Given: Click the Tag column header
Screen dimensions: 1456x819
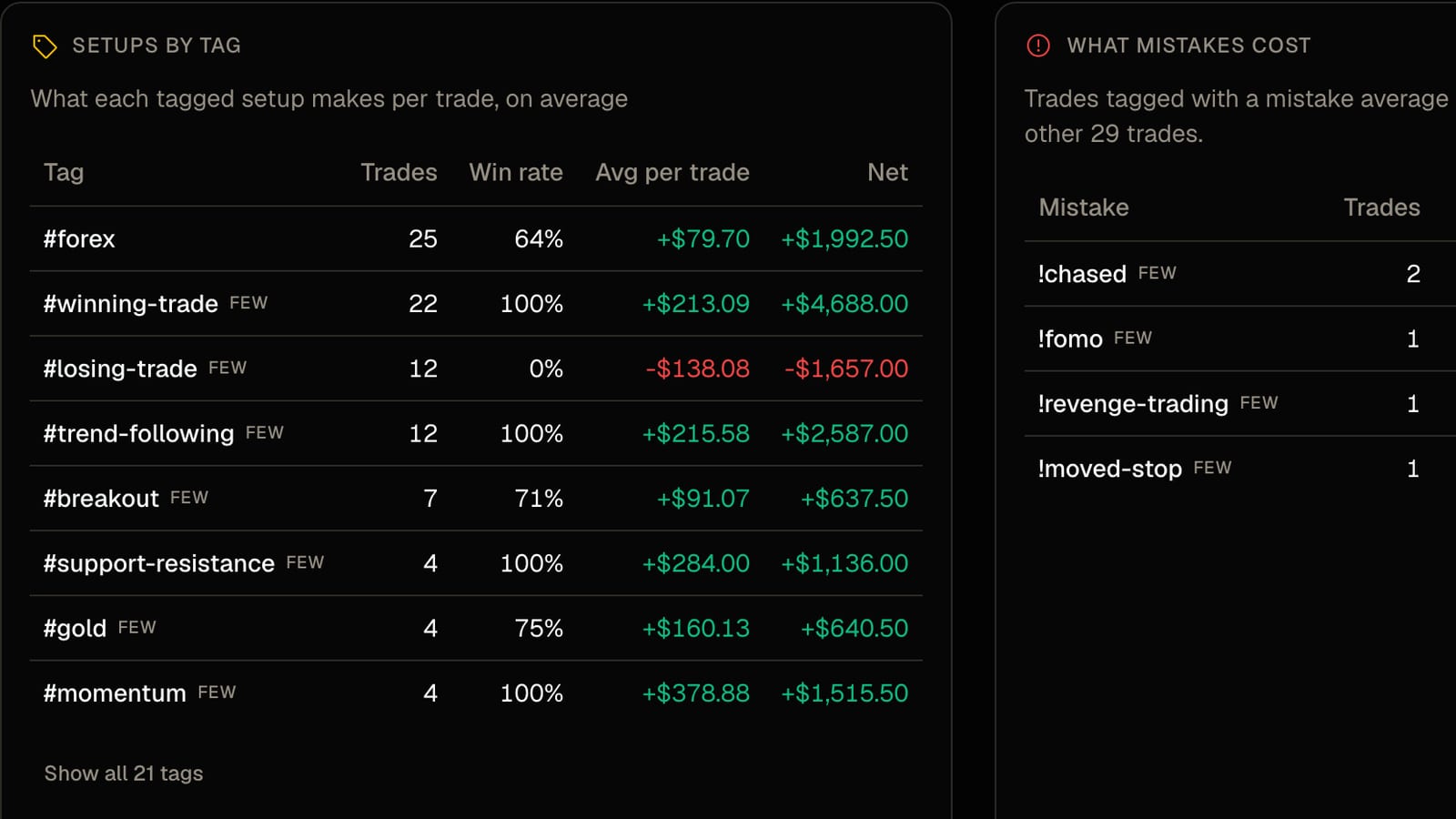Looking at the screenshot, I should tap(64, 172).
